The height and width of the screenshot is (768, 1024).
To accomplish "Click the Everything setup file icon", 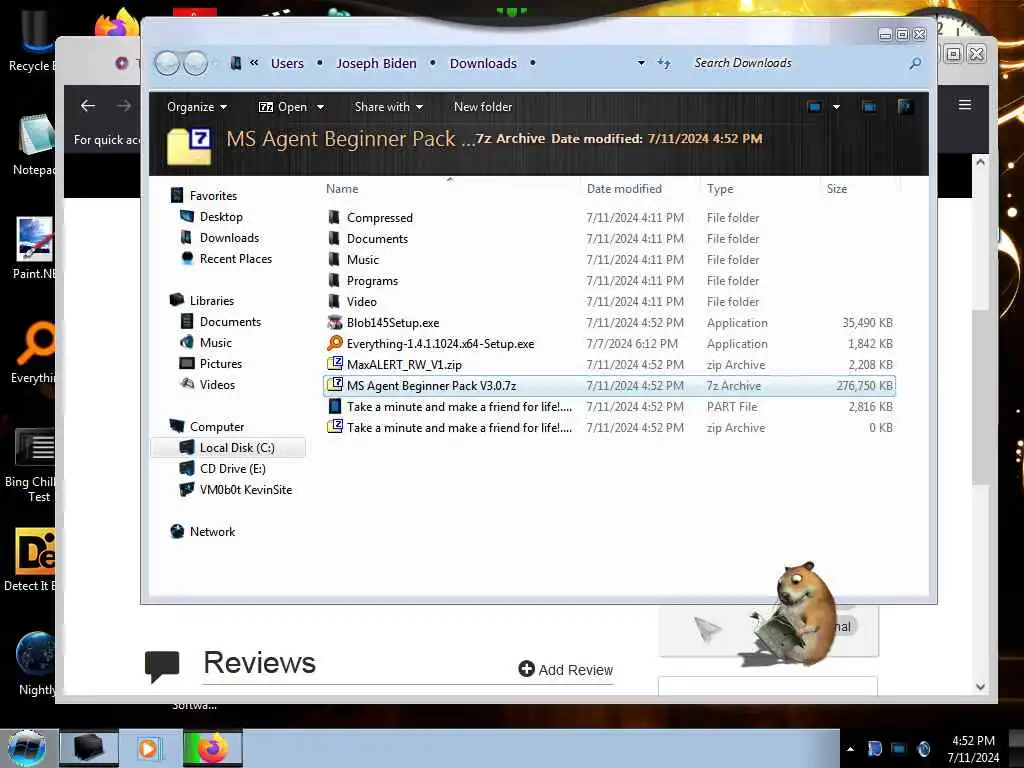I will point(334,343).
